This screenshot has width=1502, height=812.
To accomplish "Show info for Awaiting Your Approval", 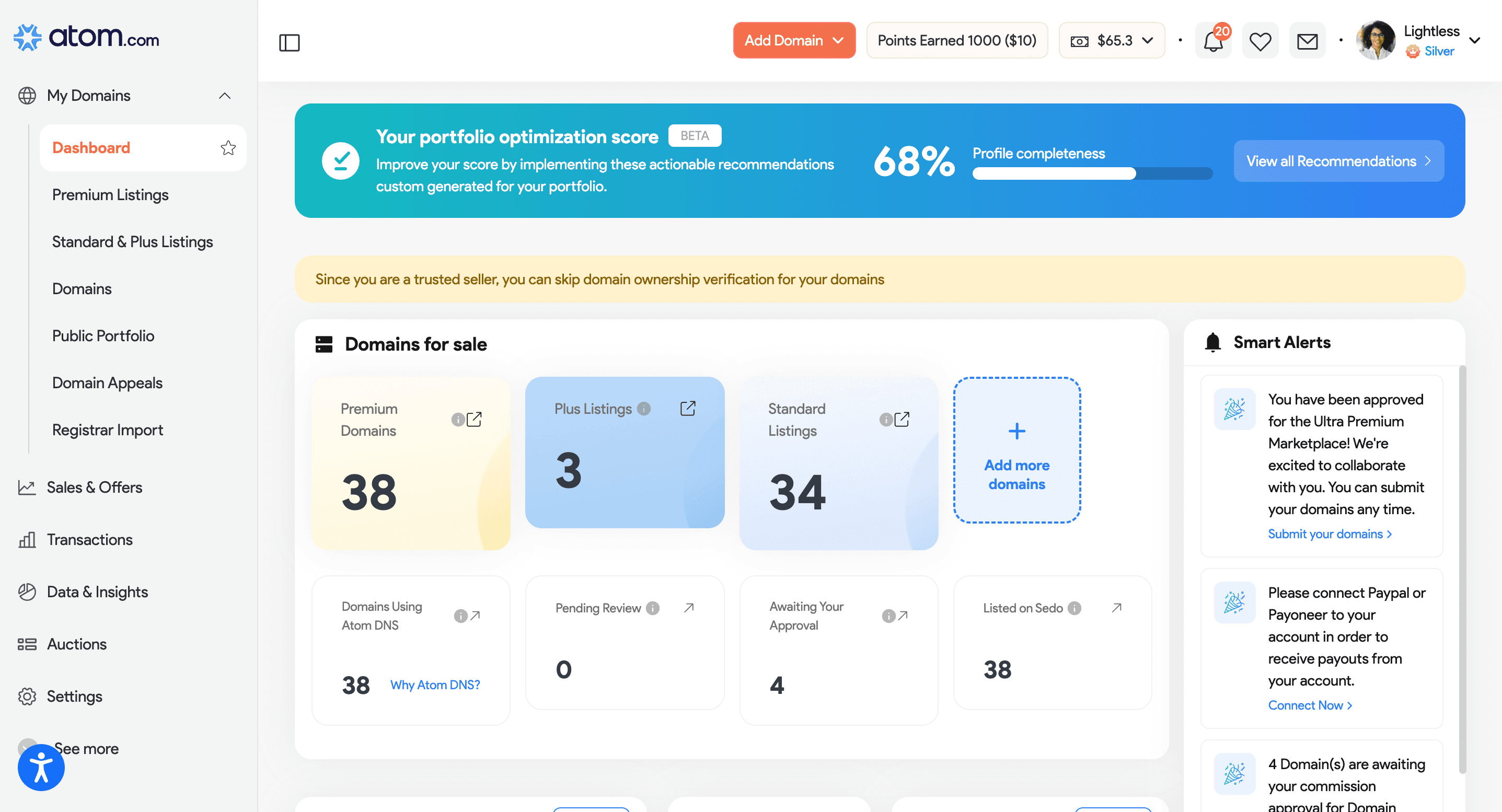I will click(888, 616).
